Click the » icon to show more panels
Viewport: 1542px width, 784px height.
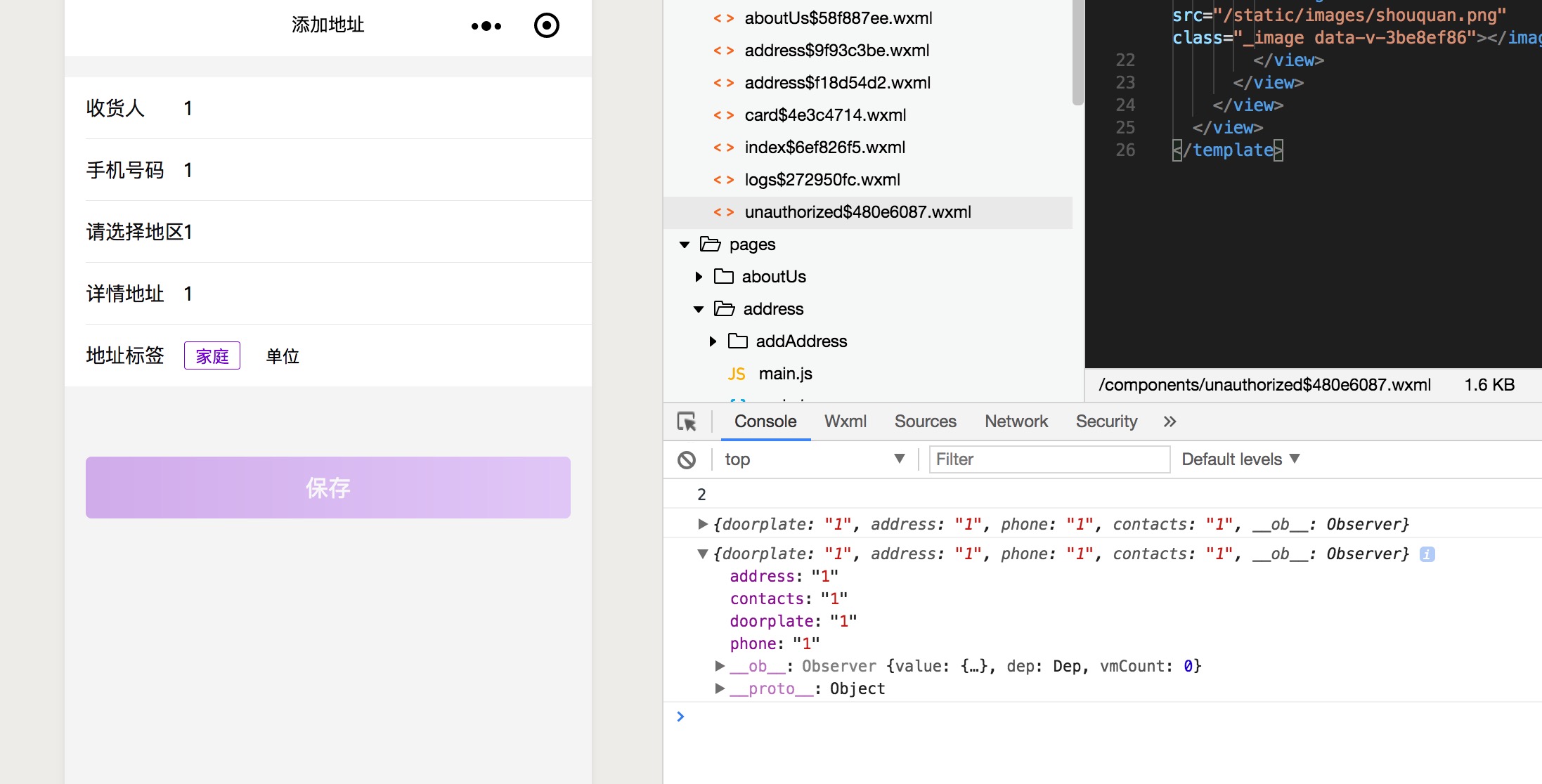(1170, 421)
